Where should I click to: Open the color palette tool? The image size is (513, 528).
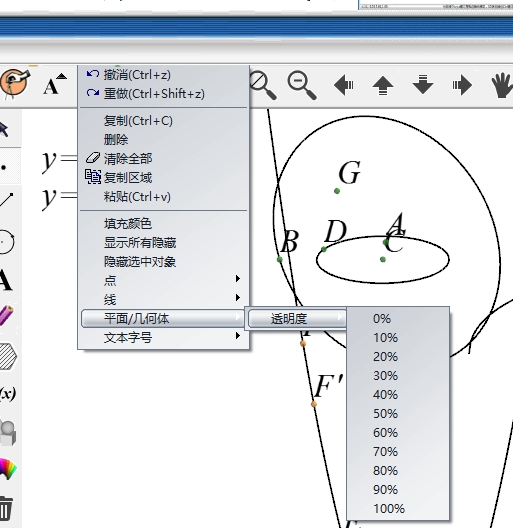point(7,468)
